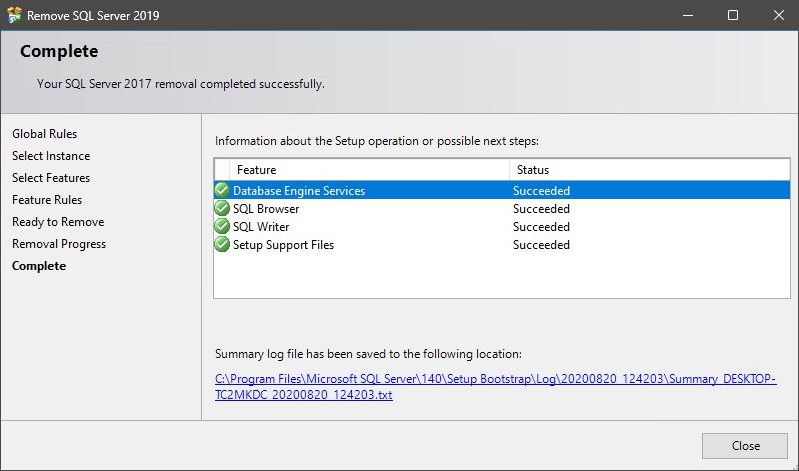Click Succeeded status for SQL Browser

pos(541,208)
